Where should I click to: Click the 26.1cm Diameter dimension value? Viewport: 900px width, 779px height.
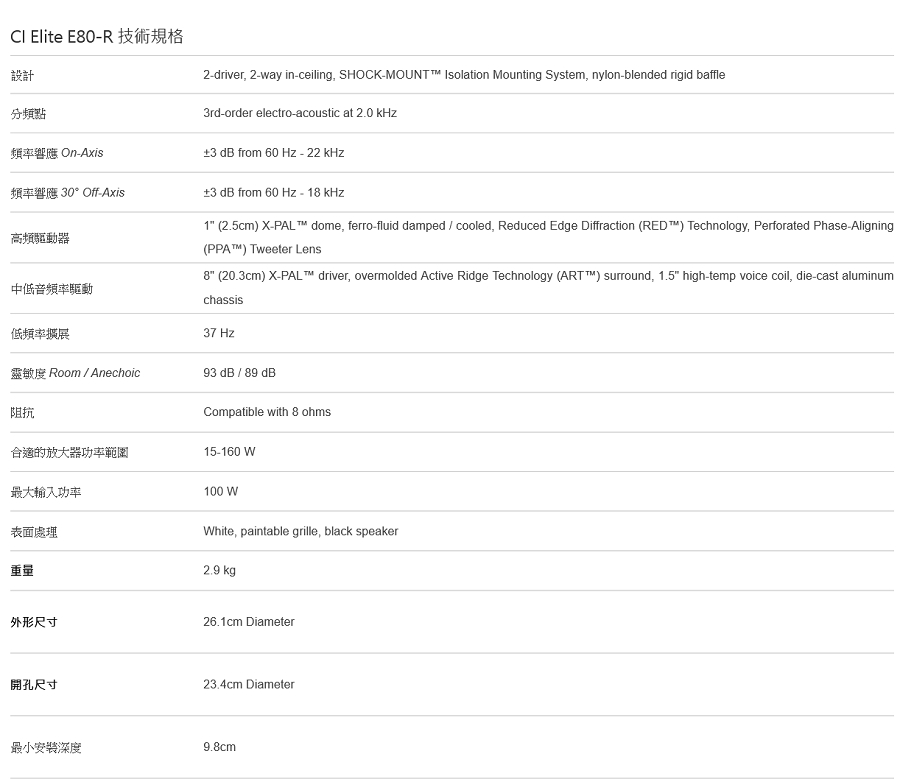pos(249,622)
